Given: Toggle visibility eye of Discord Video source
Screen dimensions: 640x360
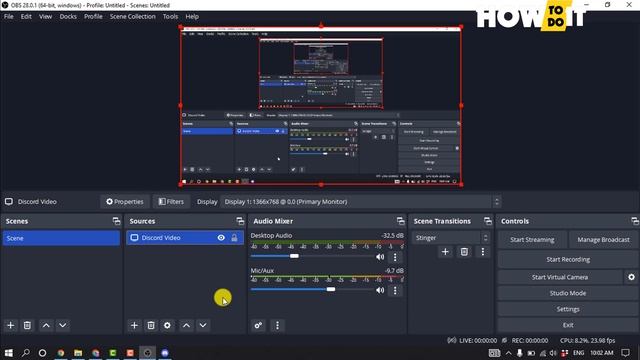Looking at the screenshot, I should pos(221,238).
